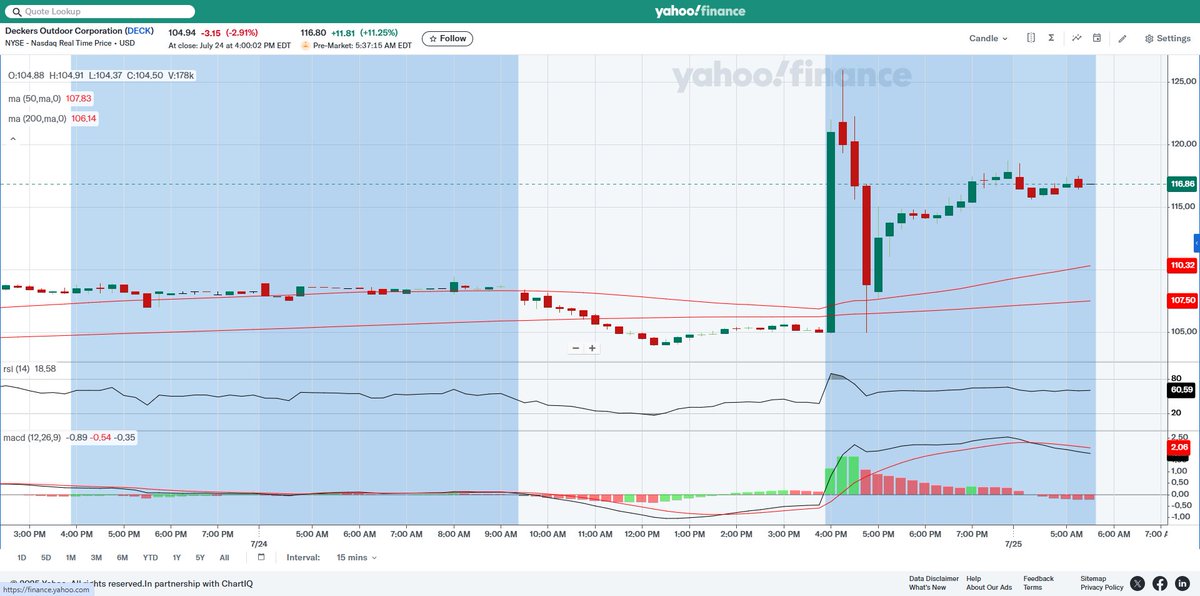Open the sigma indicators icon
The image size is (1200, 596).
click(x=1051, y=38)
